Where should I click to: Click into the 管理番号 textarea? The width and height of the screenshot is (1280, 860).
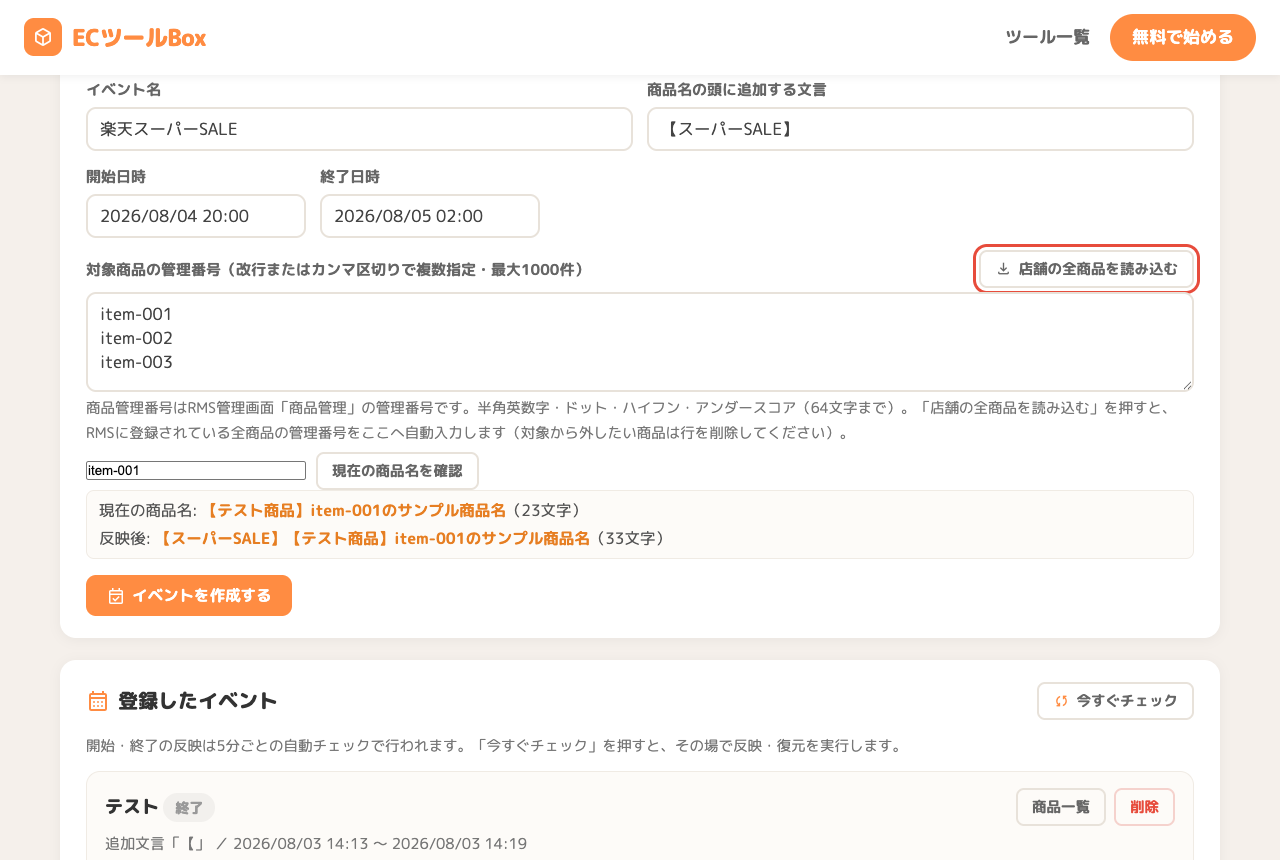(640, 341)
